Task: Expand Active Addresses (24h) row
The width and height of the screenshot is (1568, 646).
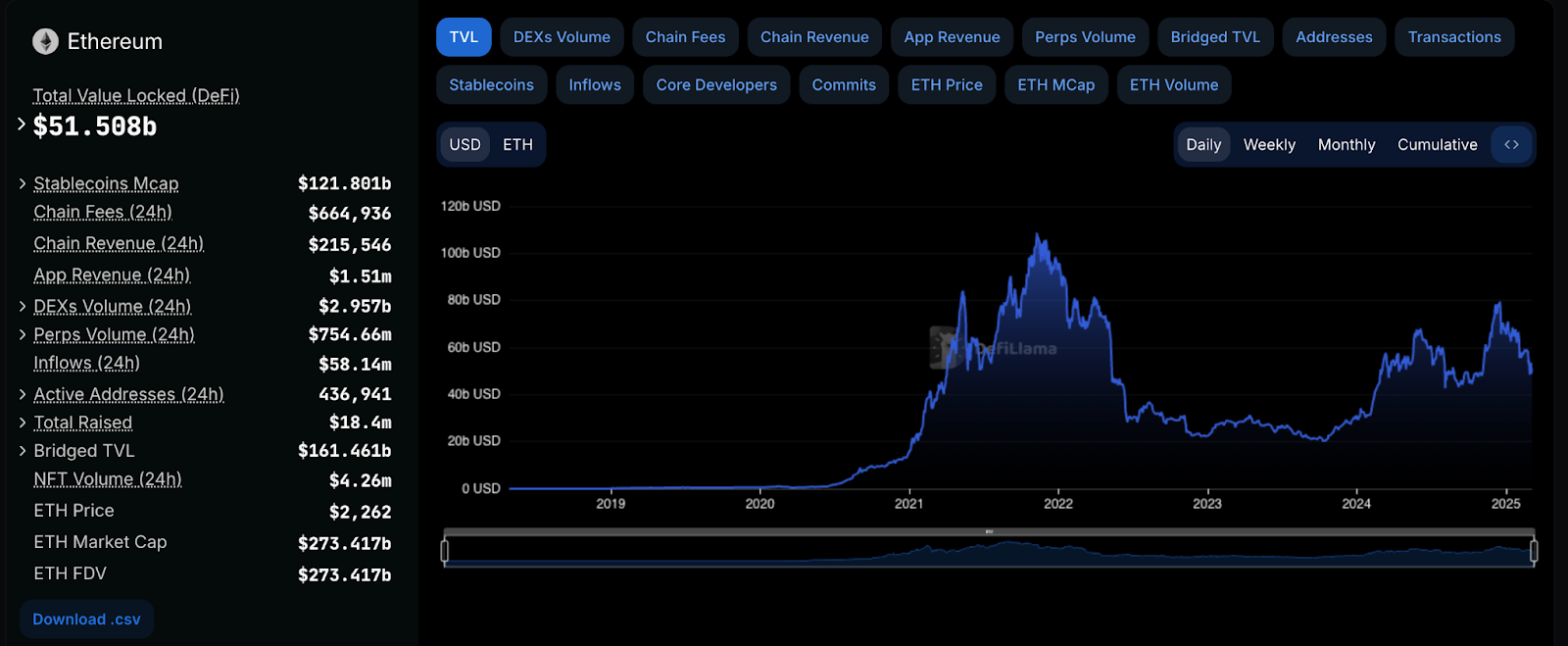Action: pos(23,394)
